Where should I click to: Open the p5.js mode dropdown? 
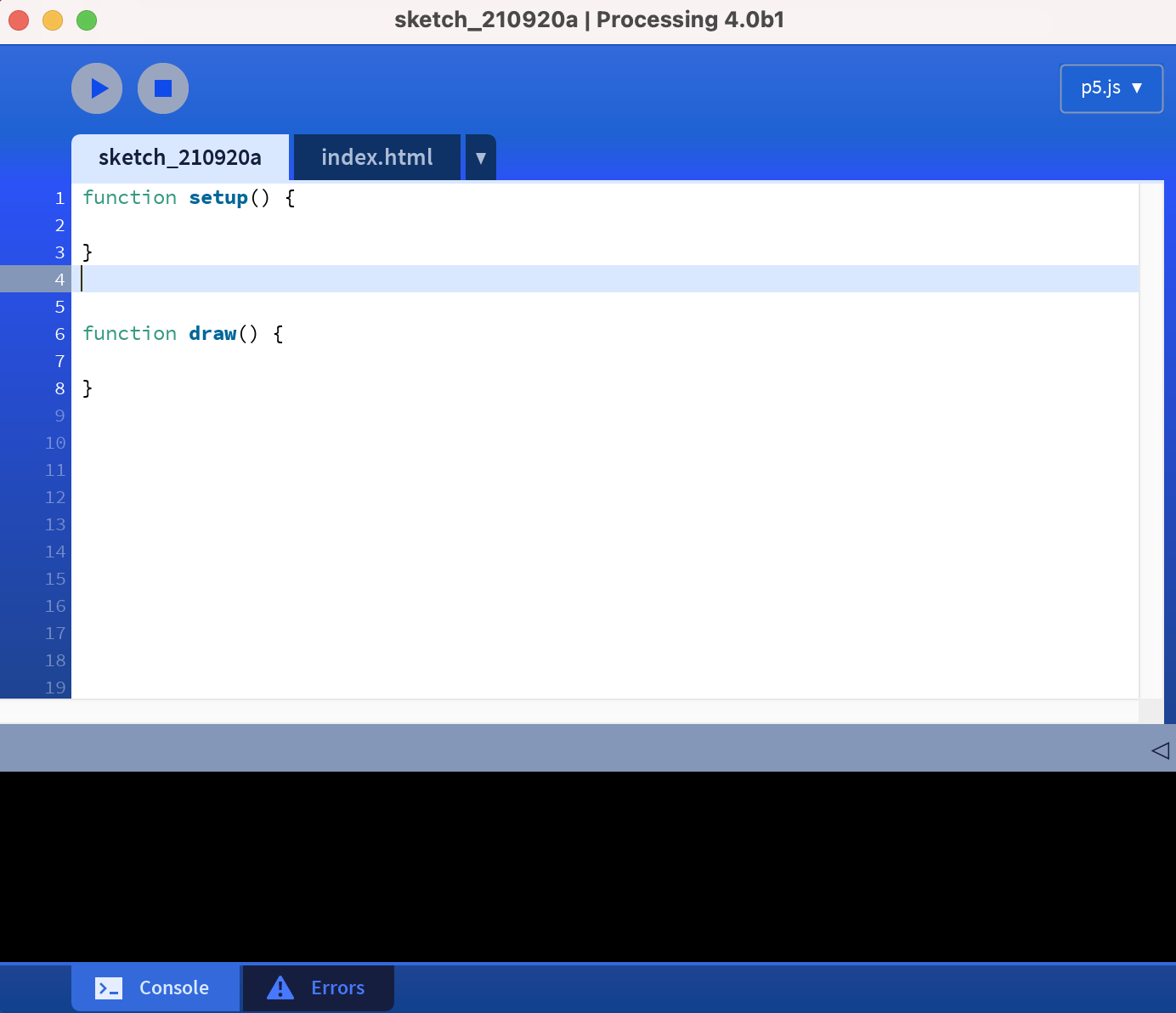1111,88
